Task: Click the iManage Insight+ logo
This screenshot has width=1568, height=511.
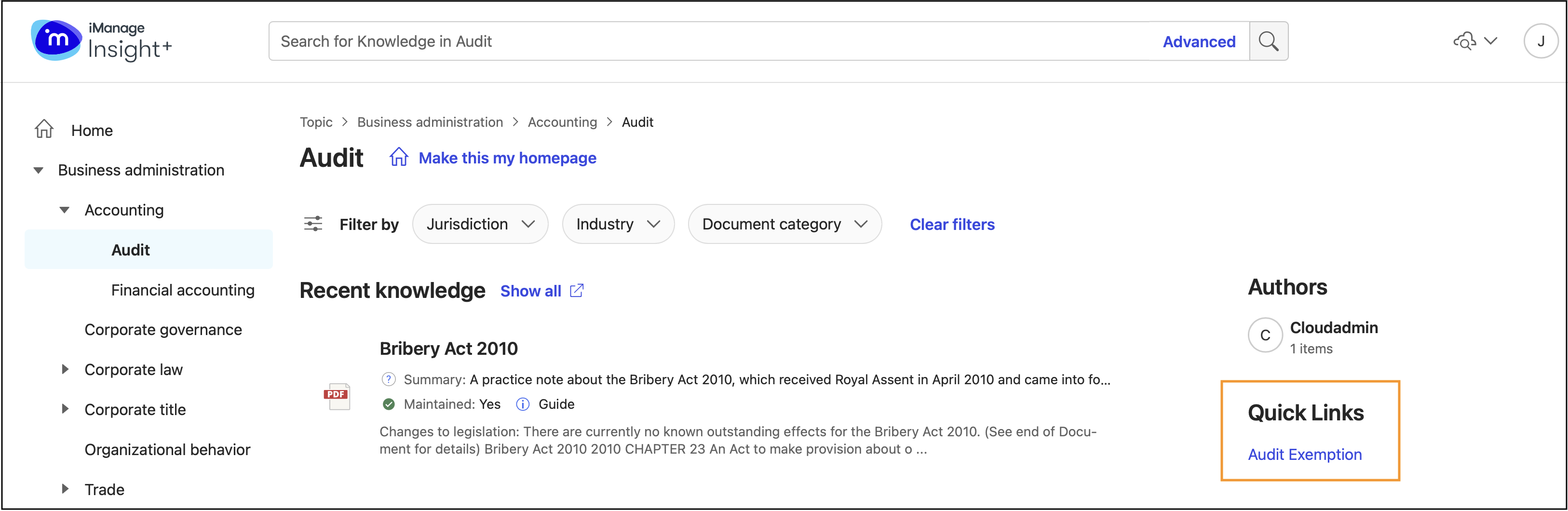Action: click(100, 41)
